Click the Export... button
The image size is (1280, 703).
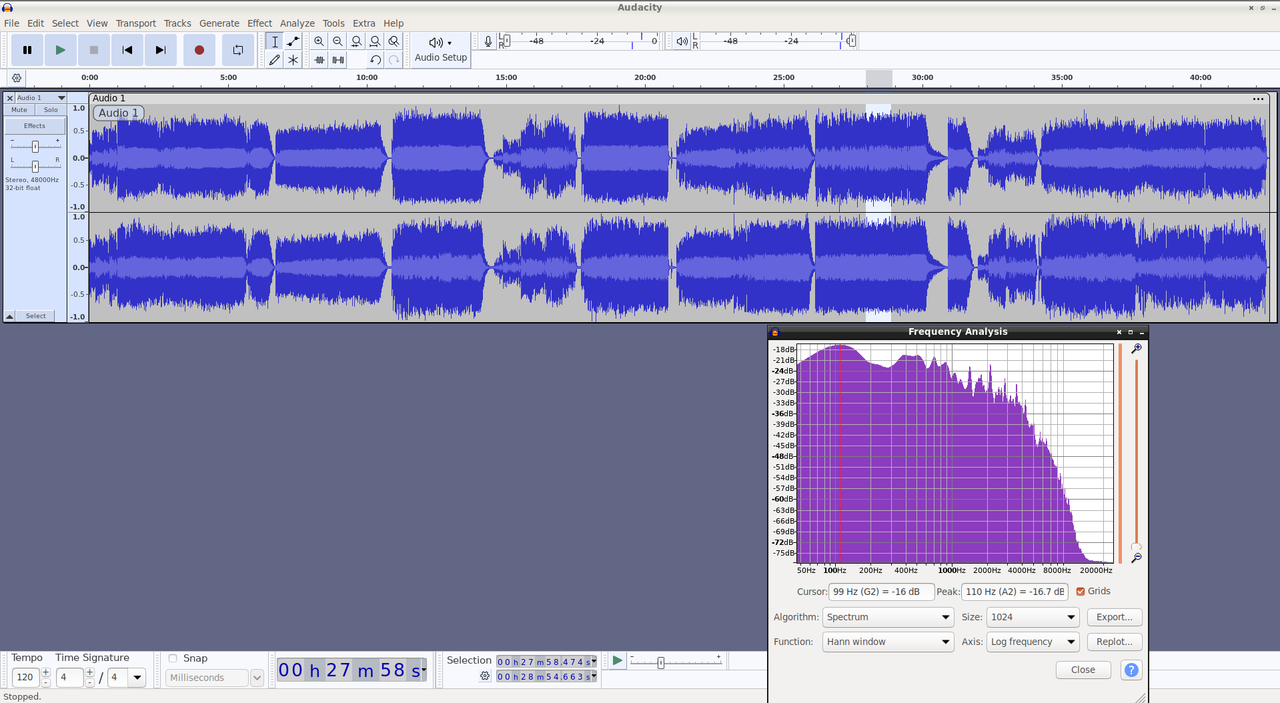click(1114, 617)
